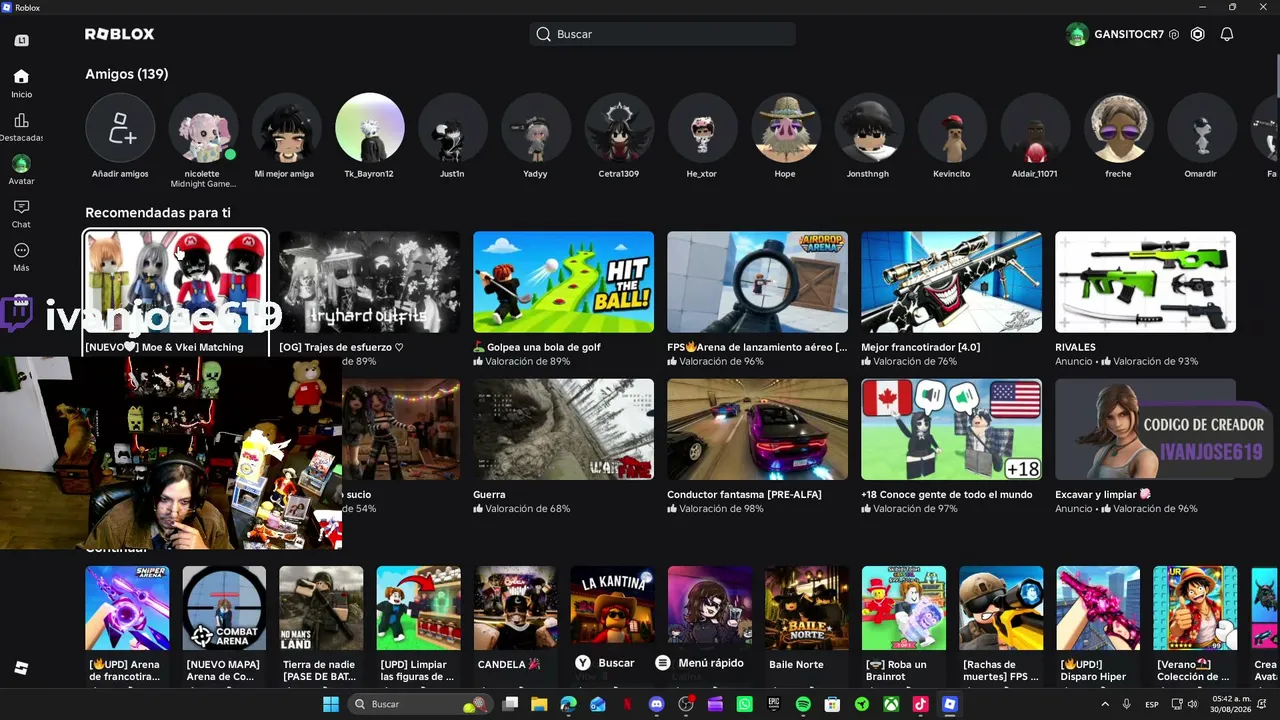Continue playing No Man's Land

(321, 608)
